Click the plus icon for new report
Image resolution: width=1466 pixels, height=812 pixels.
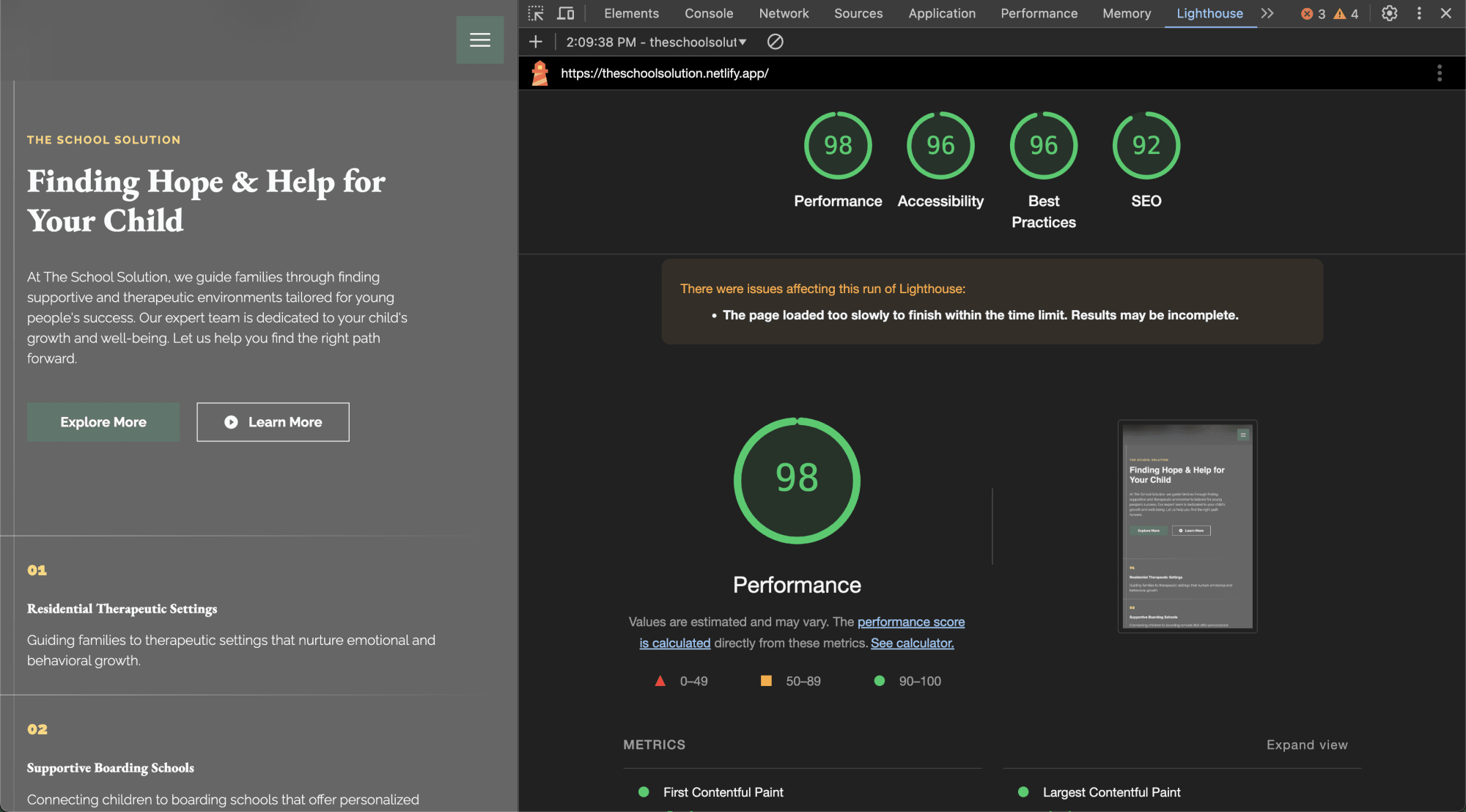(x=536, y=42)
